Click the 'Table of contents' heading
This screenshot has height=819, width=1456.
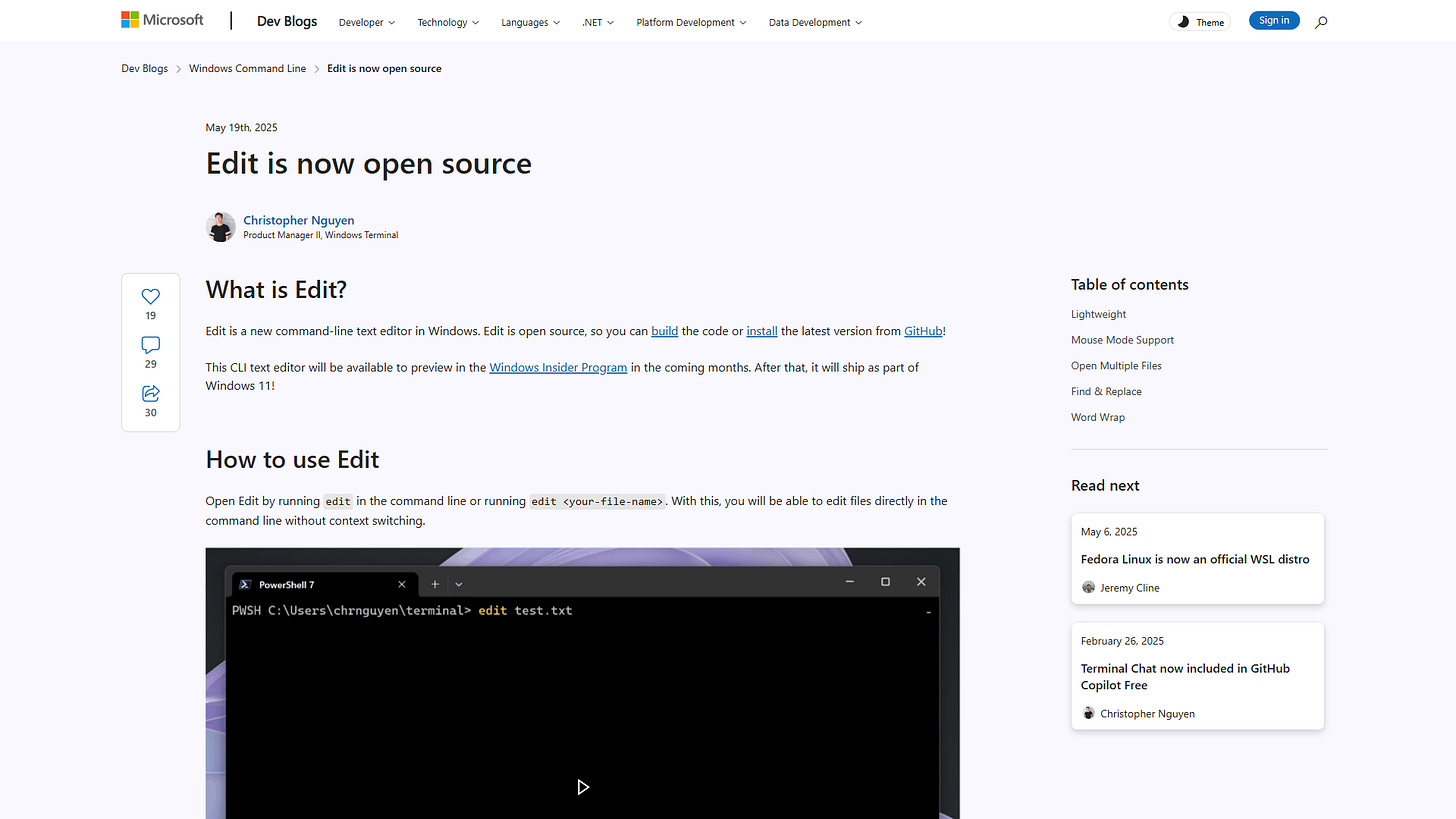(x=1130, y=285)
